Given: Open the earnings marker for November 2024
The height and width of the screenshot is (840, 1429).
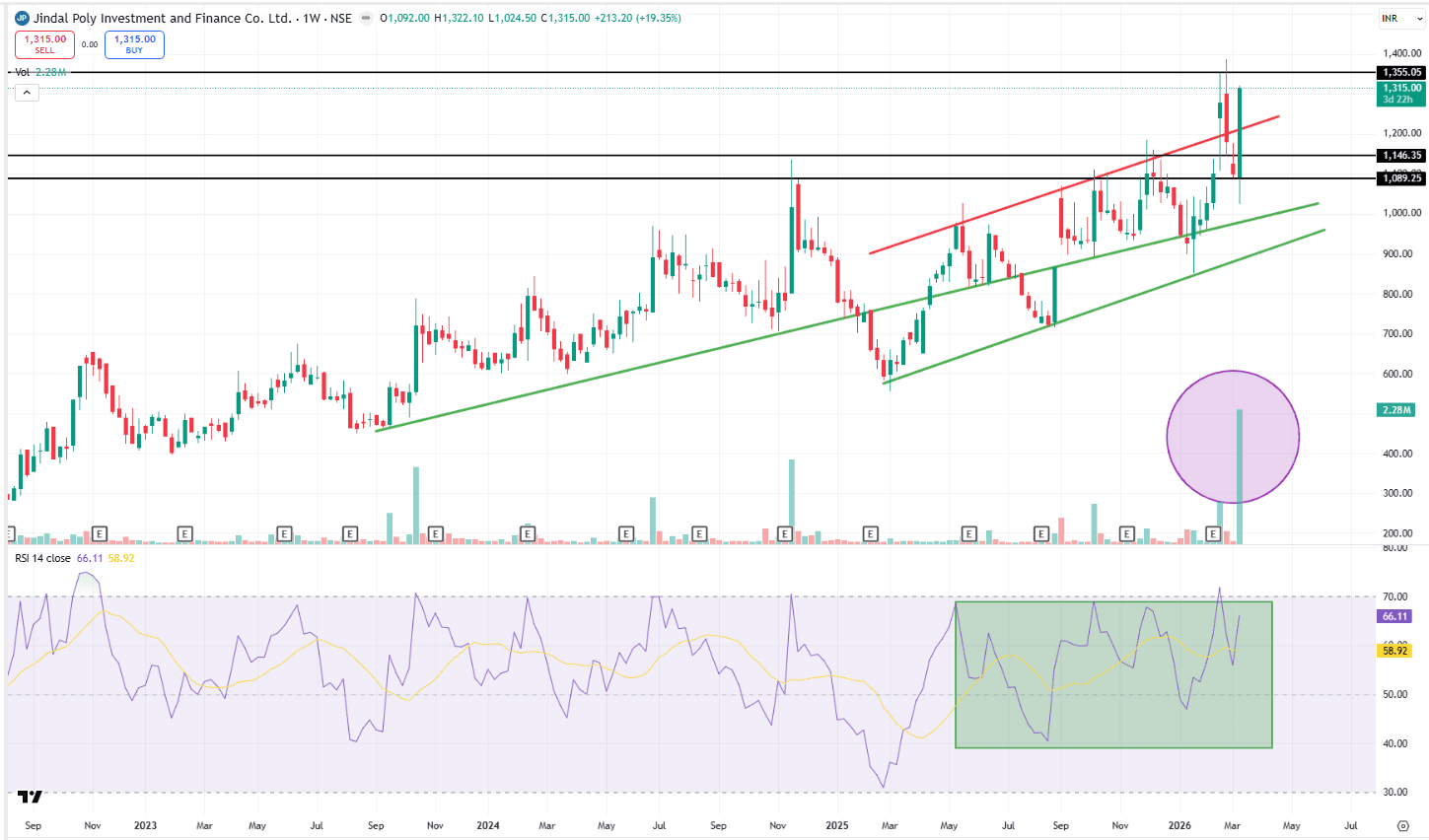Looking at the screenshot, I should [x=785, y=534].
